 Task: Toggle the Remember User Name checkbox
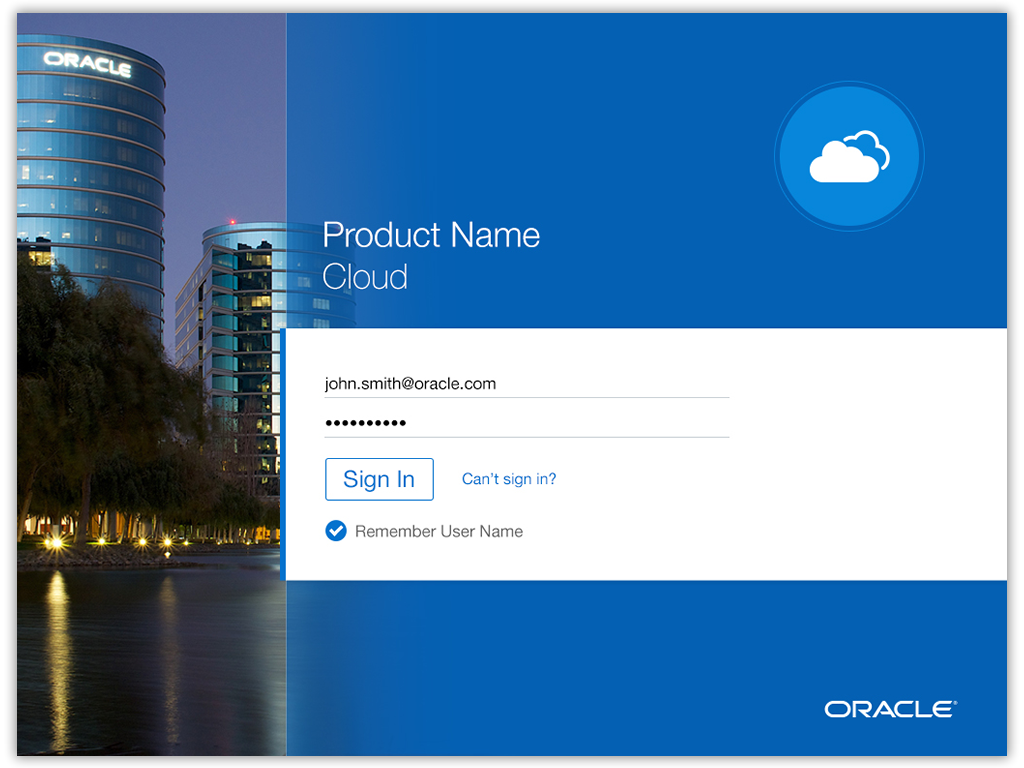(x=336, y=531)
